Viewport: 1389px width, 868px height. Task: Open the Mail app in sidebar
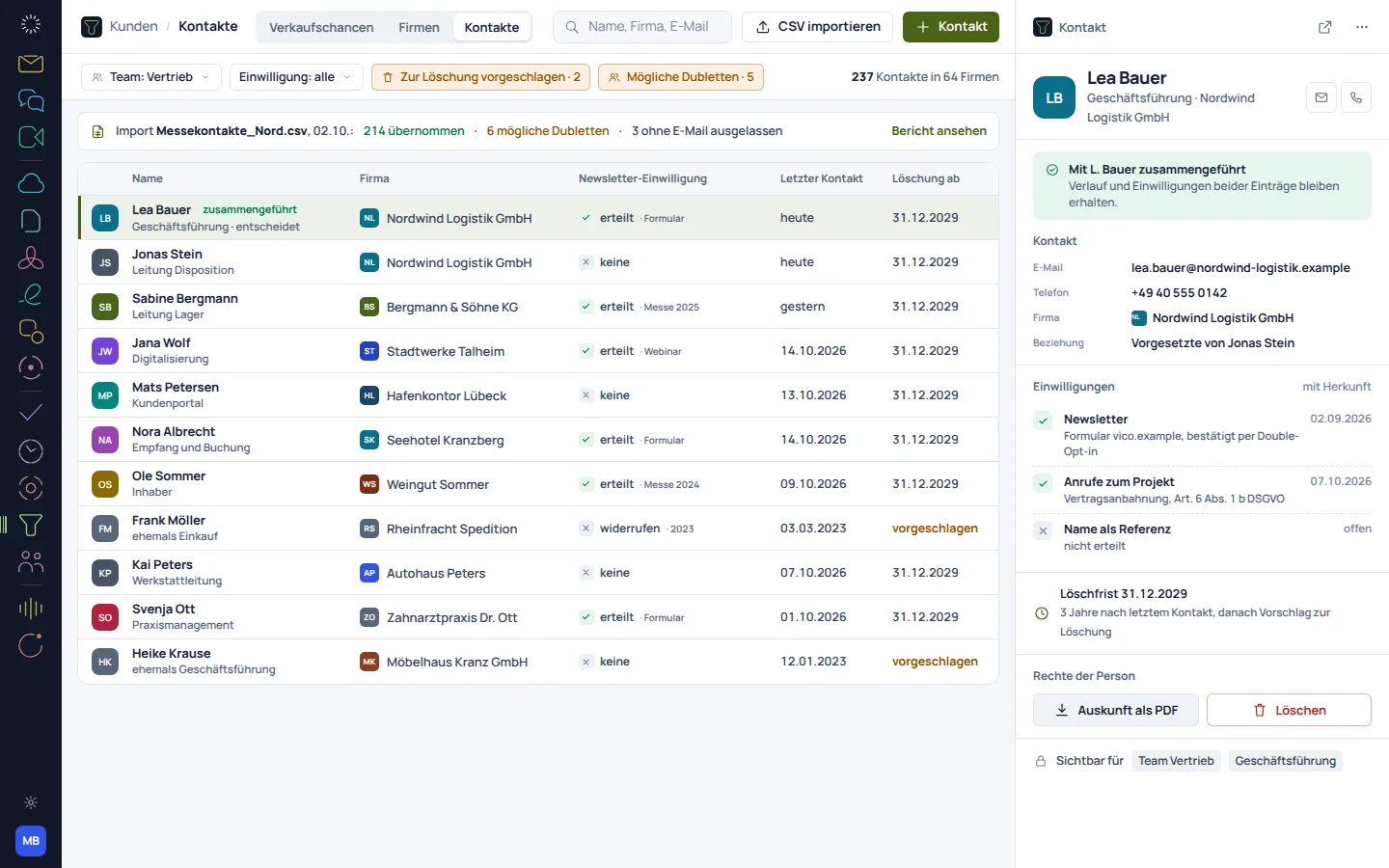31,64
